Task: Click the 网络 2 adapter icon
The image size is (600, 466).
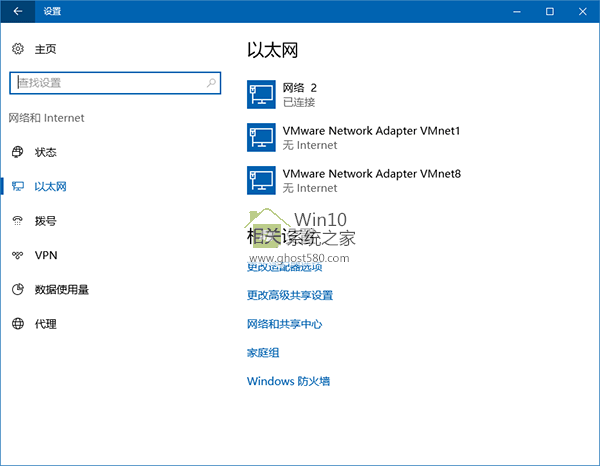Action: click(x=261, y=95)
